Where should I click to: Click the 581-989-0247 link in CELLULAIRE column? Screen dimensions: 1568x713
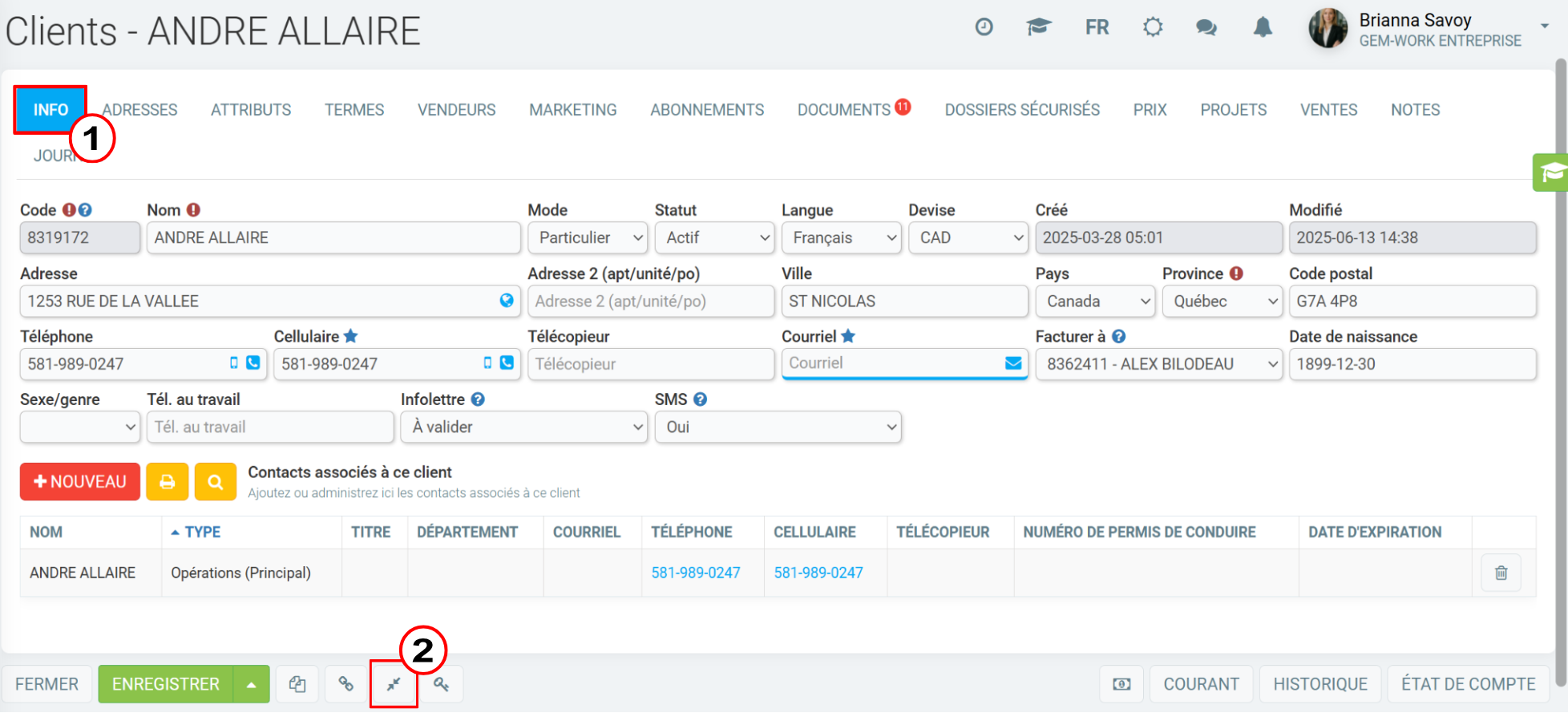pos(818,573)
